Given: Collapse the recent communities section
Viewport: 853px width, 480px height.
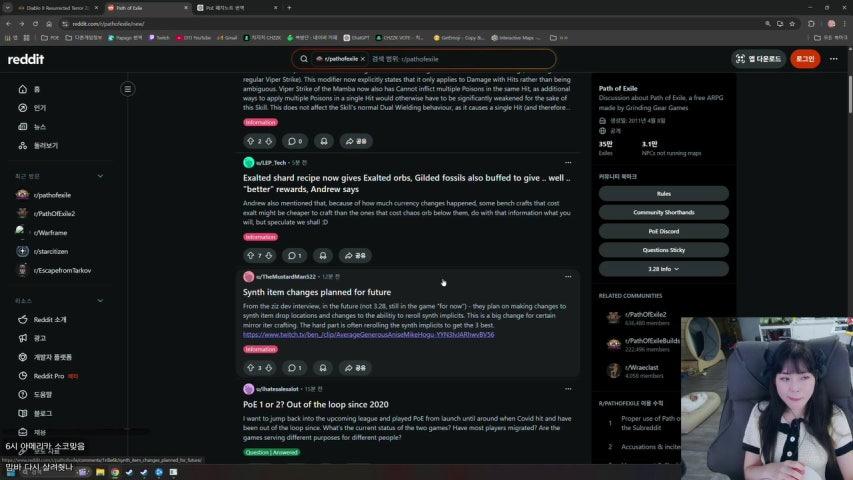Looking at the screenshot, I should (100, 176).
